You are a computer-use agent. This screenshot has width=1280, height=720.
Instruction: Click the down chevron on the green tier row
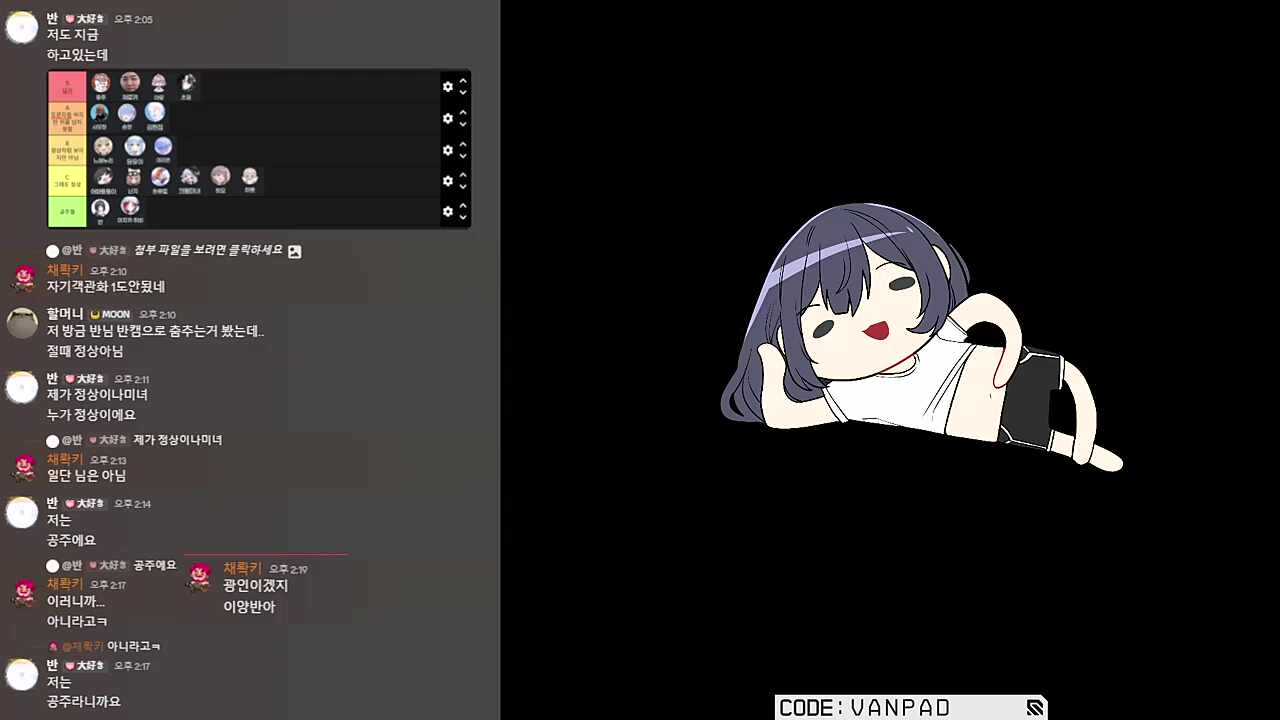click(463, 218)
